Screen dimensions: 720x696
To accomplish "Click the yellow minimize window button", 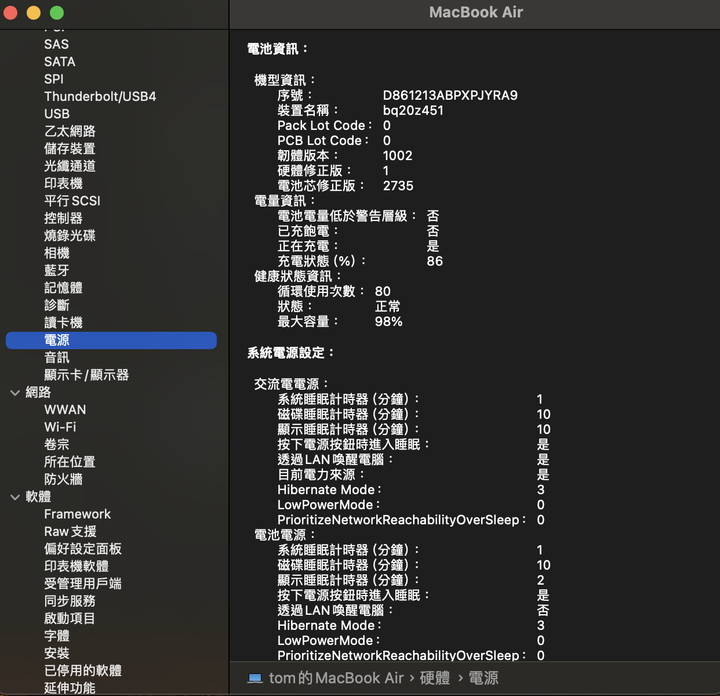I will [x=34, y=13].
